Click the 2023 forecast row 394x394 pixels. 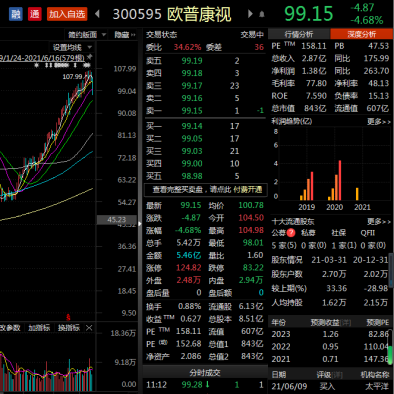pos(330,334)
